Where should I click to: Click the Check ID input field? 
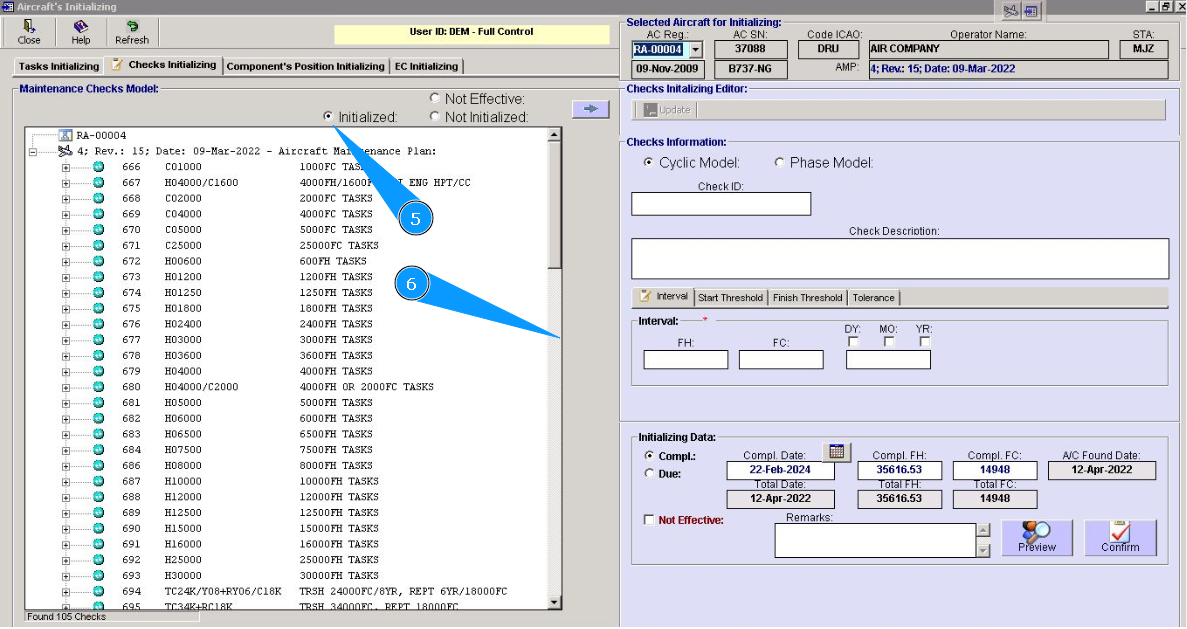coord(720,204)
